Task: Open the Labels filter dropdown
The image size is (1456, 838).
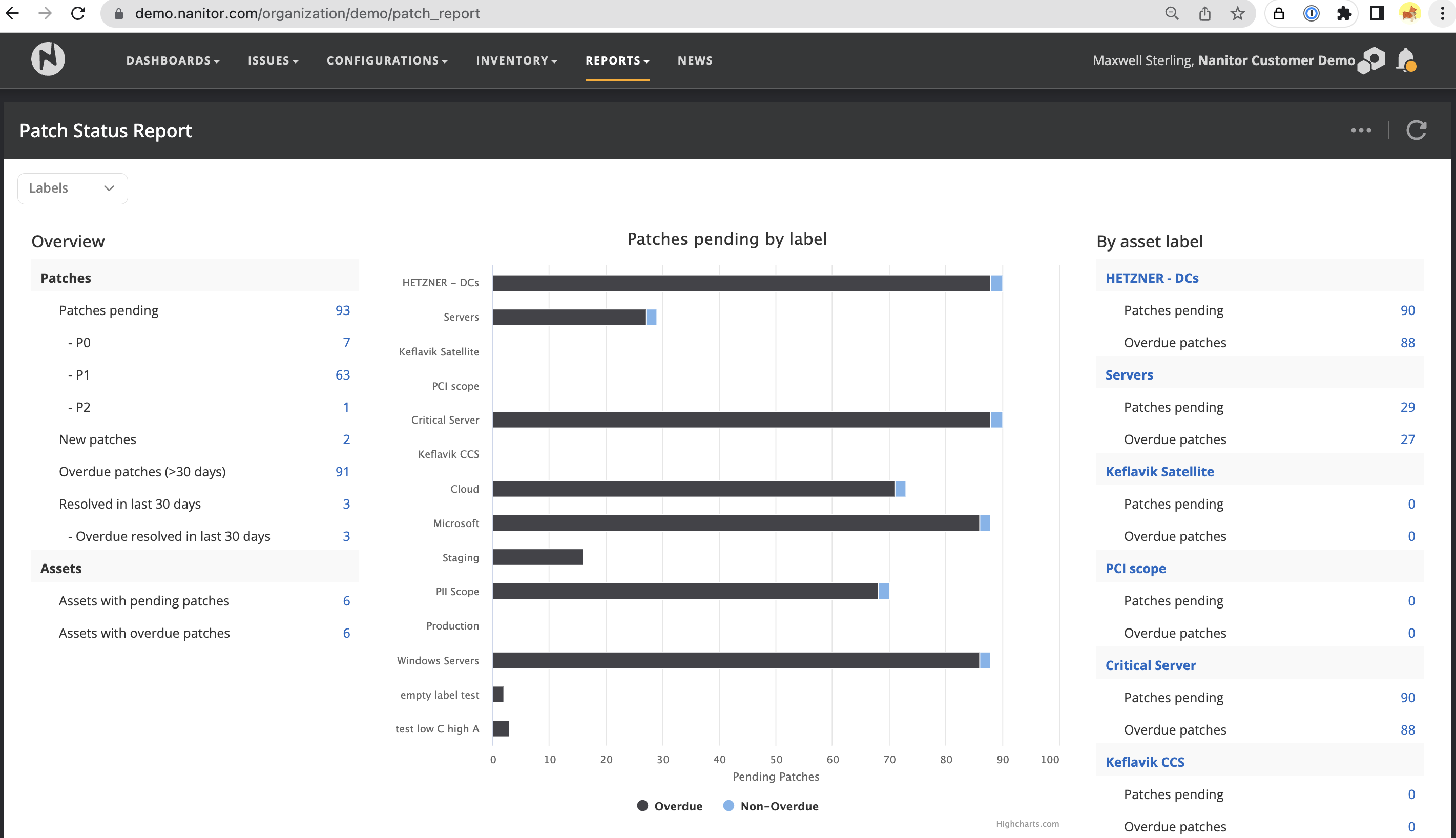Action: pyautogui.click(x=73, y=188)
